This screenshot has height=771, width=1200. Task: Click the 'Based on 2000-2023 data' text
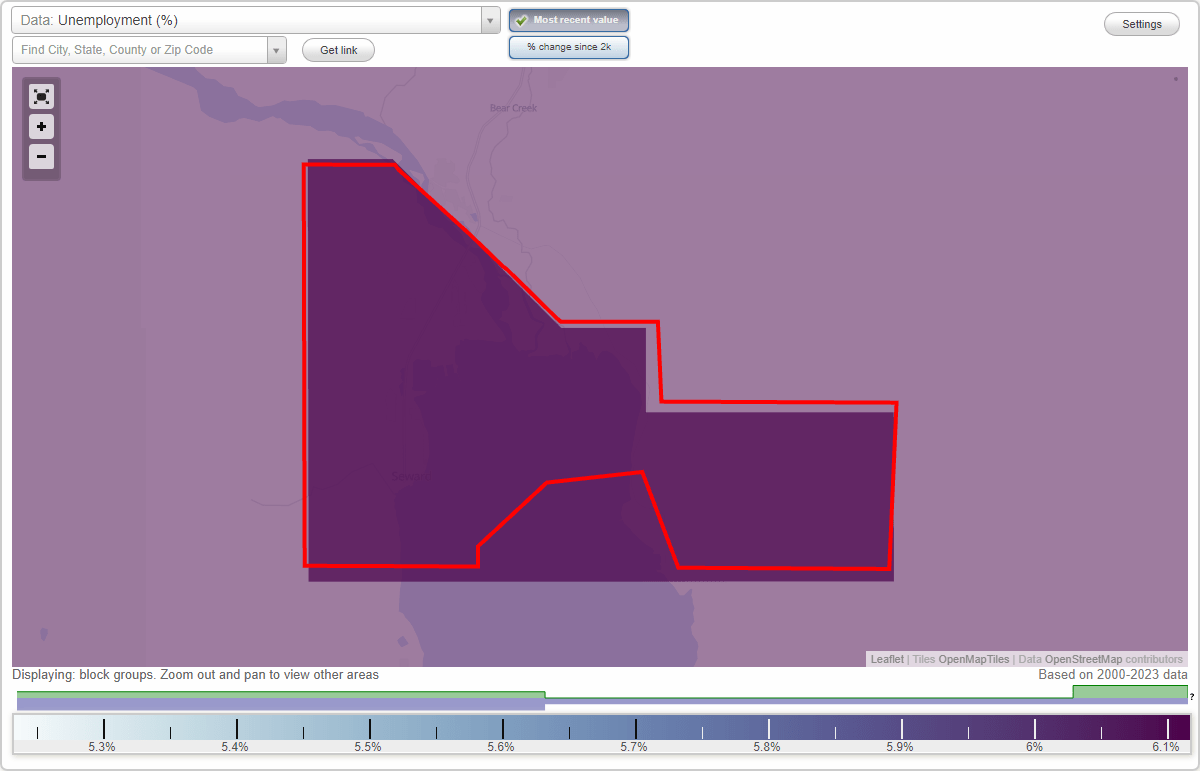[x=1113, y=675]
